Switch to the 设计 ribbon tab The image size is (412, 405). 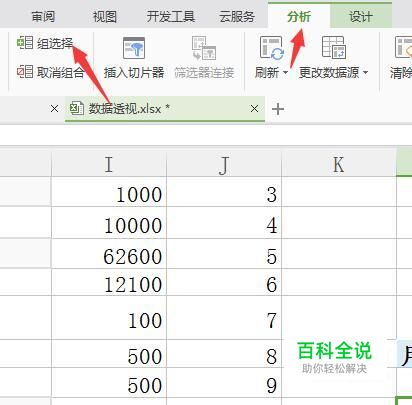click(x=361, y=16)
